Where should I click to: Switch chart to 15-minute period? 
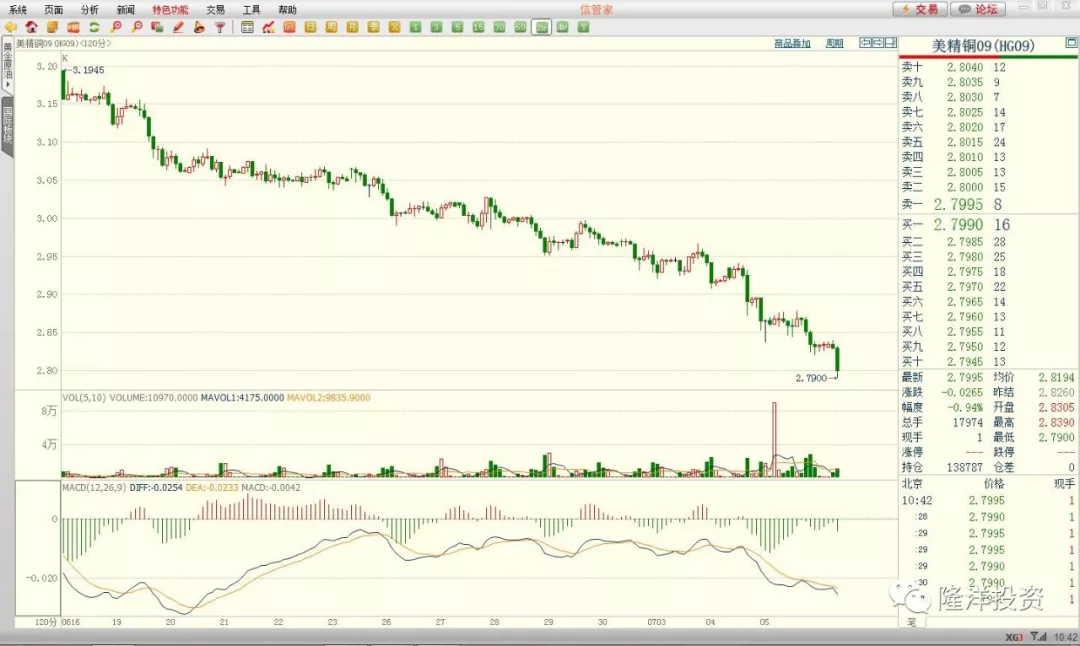(479, 27)
